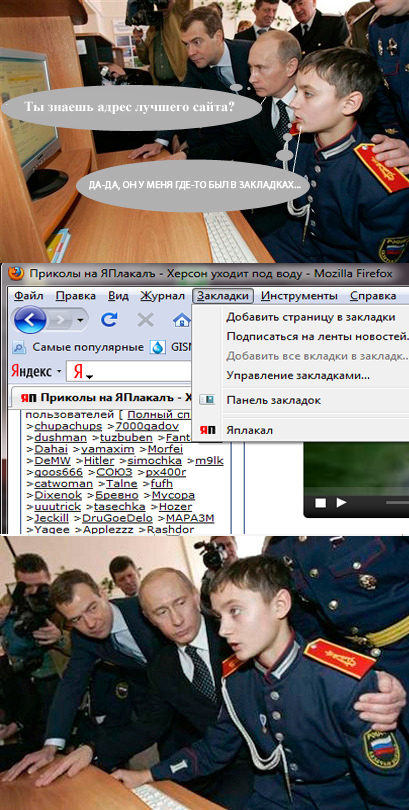
Task: Open user yamaxim profile link
Action: (x=108, y=449)
